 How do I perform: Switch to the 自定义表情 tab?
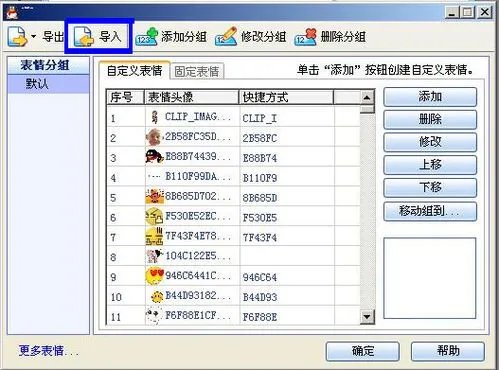135,71
